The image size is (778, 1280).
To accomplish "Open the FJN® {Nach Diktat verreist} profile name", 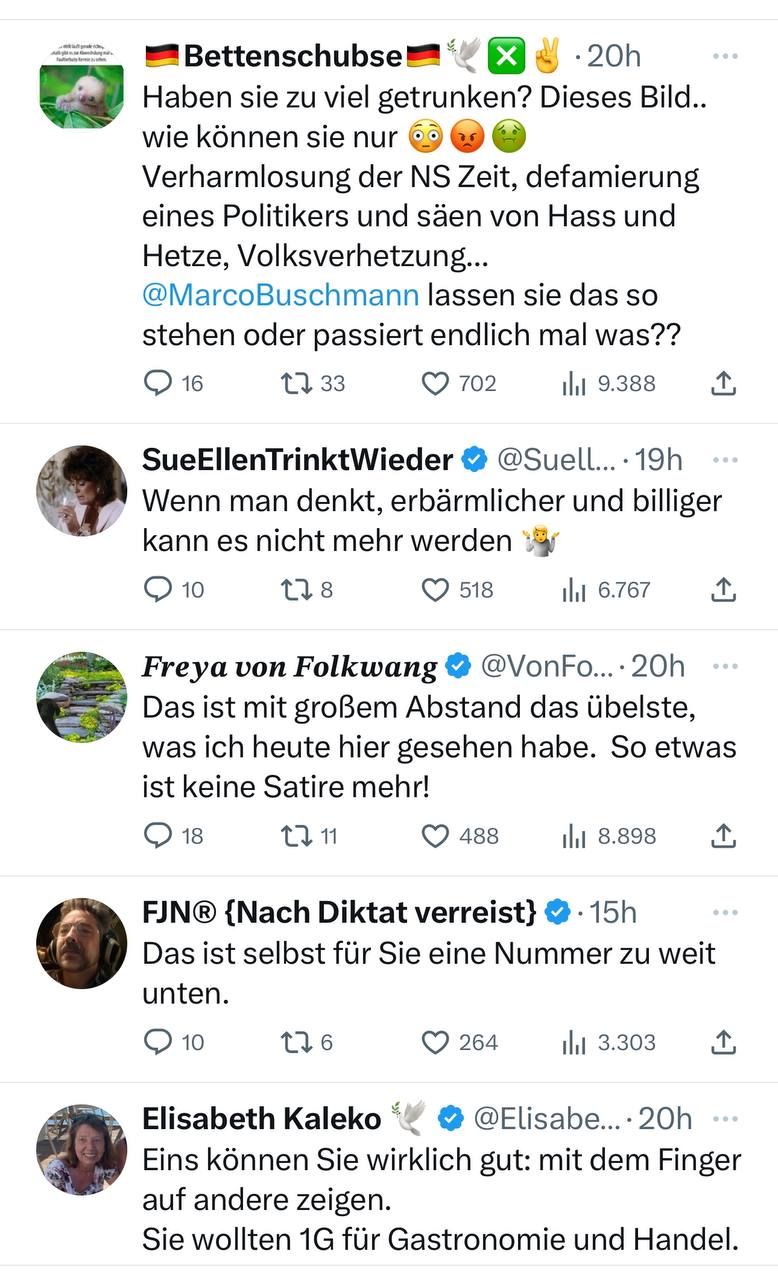I will (340, 912).
